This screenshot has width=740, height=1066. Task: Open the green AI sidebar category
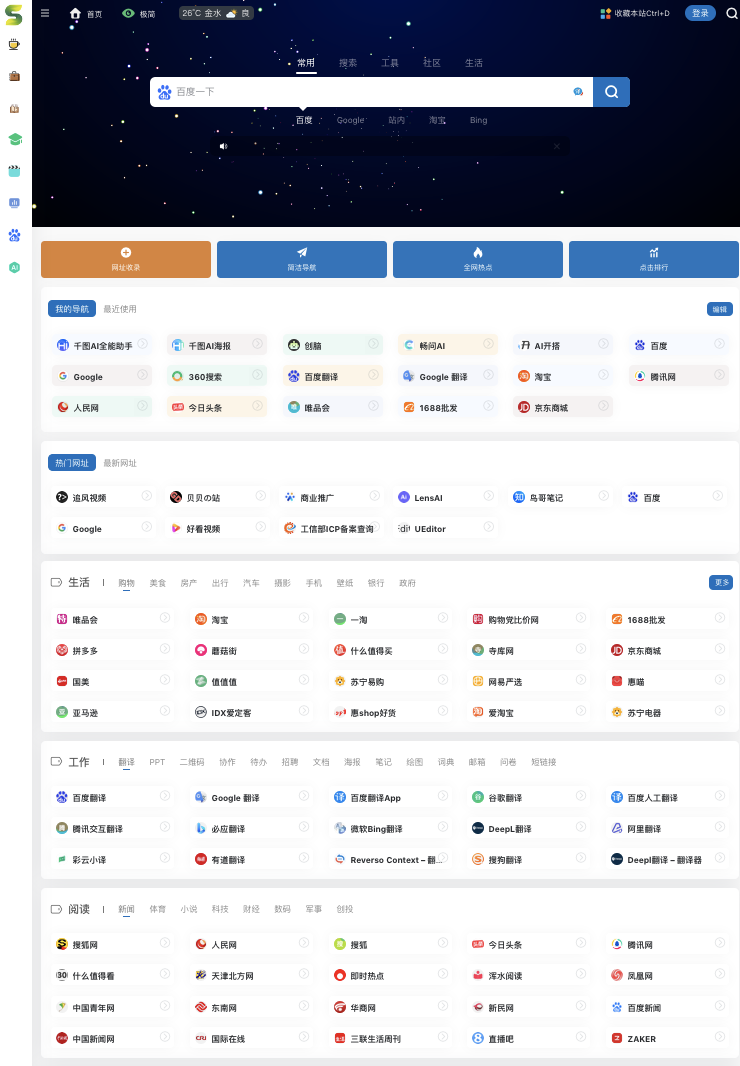[14, 267]
